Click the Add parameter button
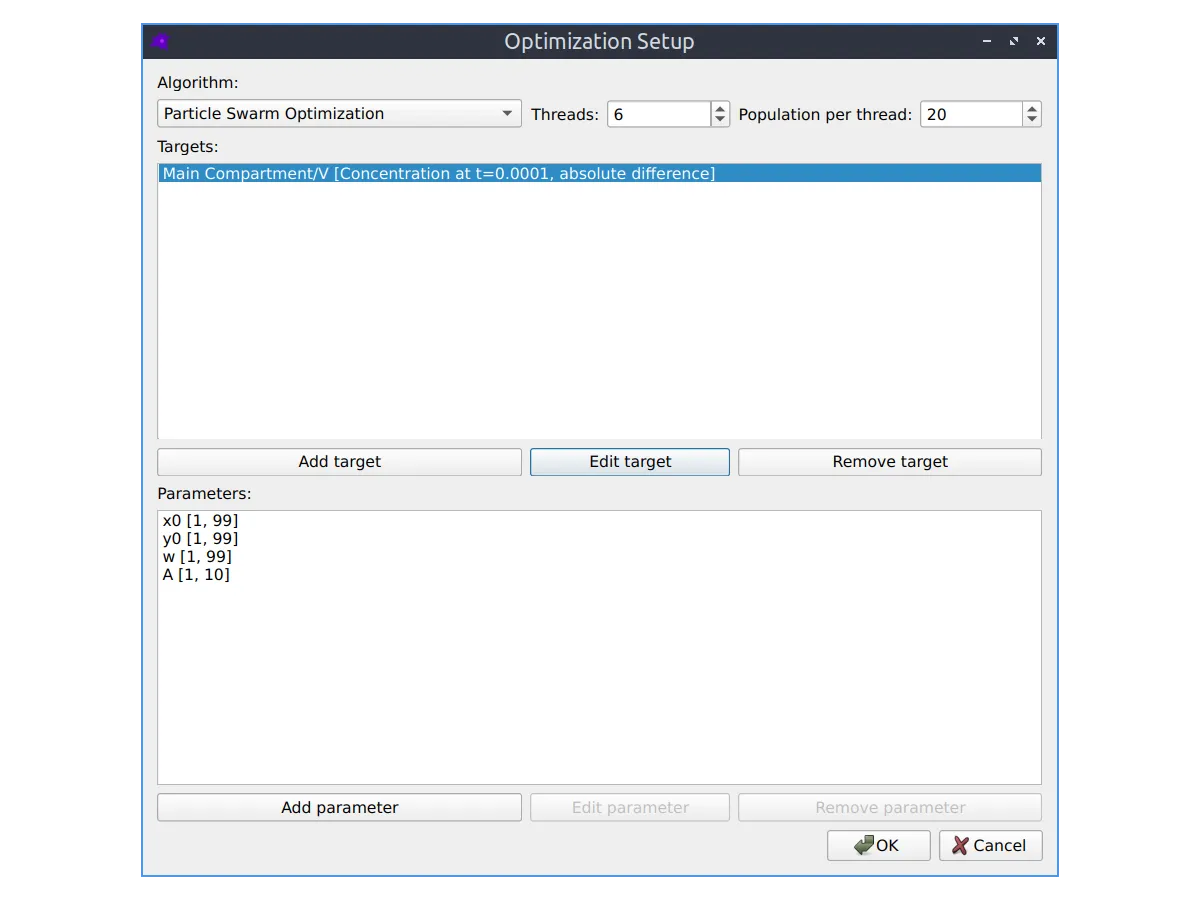Screen dimensions: 1200x900 339,807
